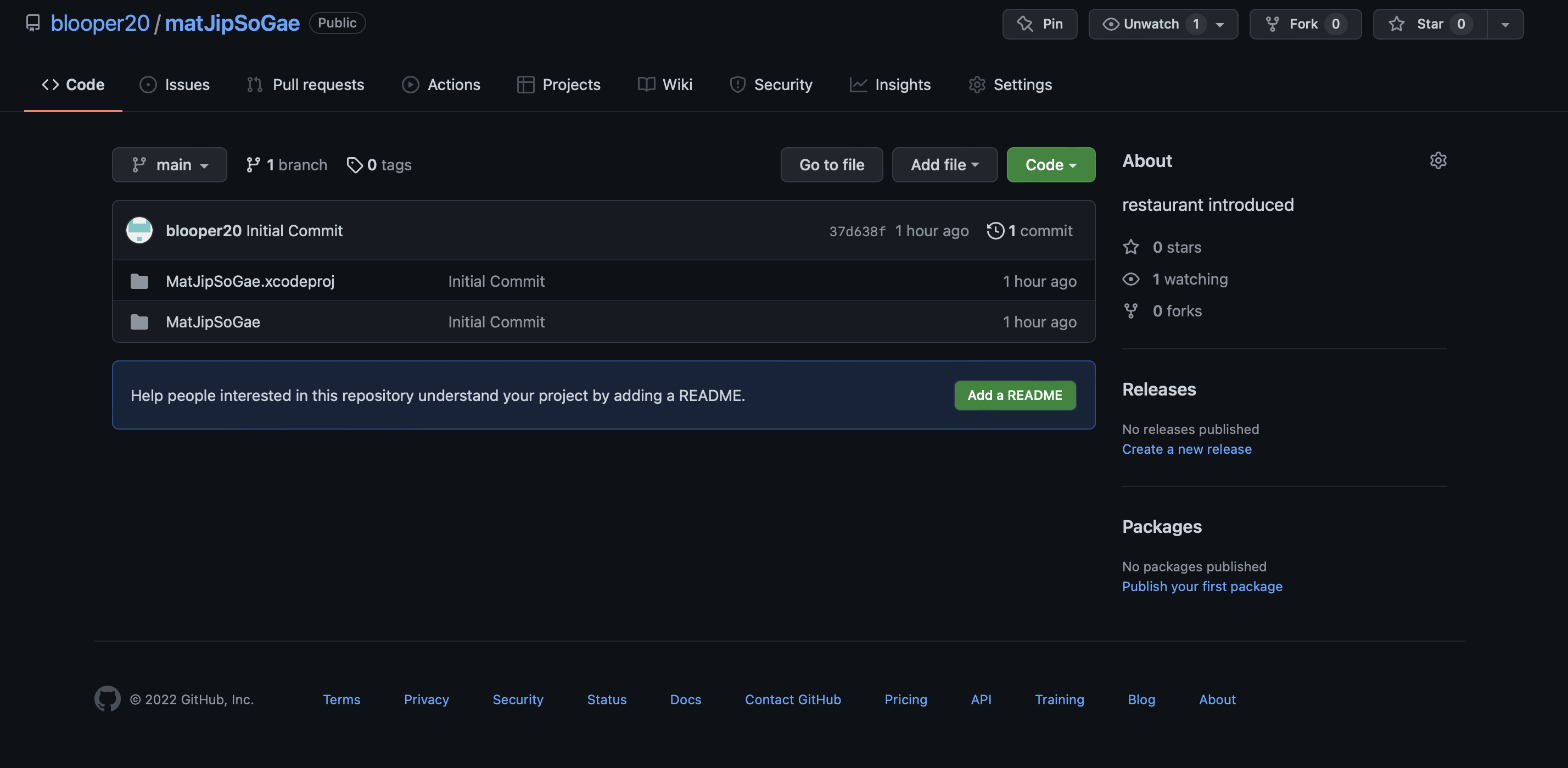Open the MatJipSoGae.xcodeproj folder
This screenshot has width=1568, height=768.
coord(250,281)
